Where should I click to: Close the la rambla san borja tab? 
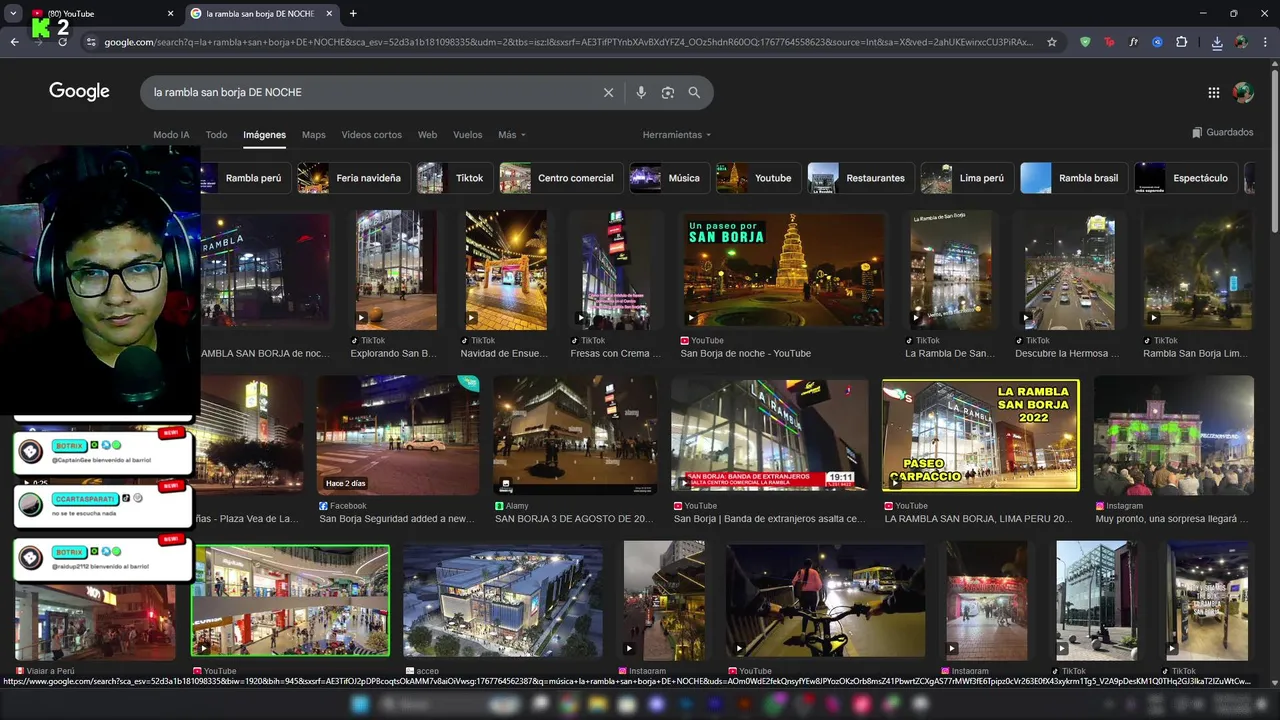(330, 14)
